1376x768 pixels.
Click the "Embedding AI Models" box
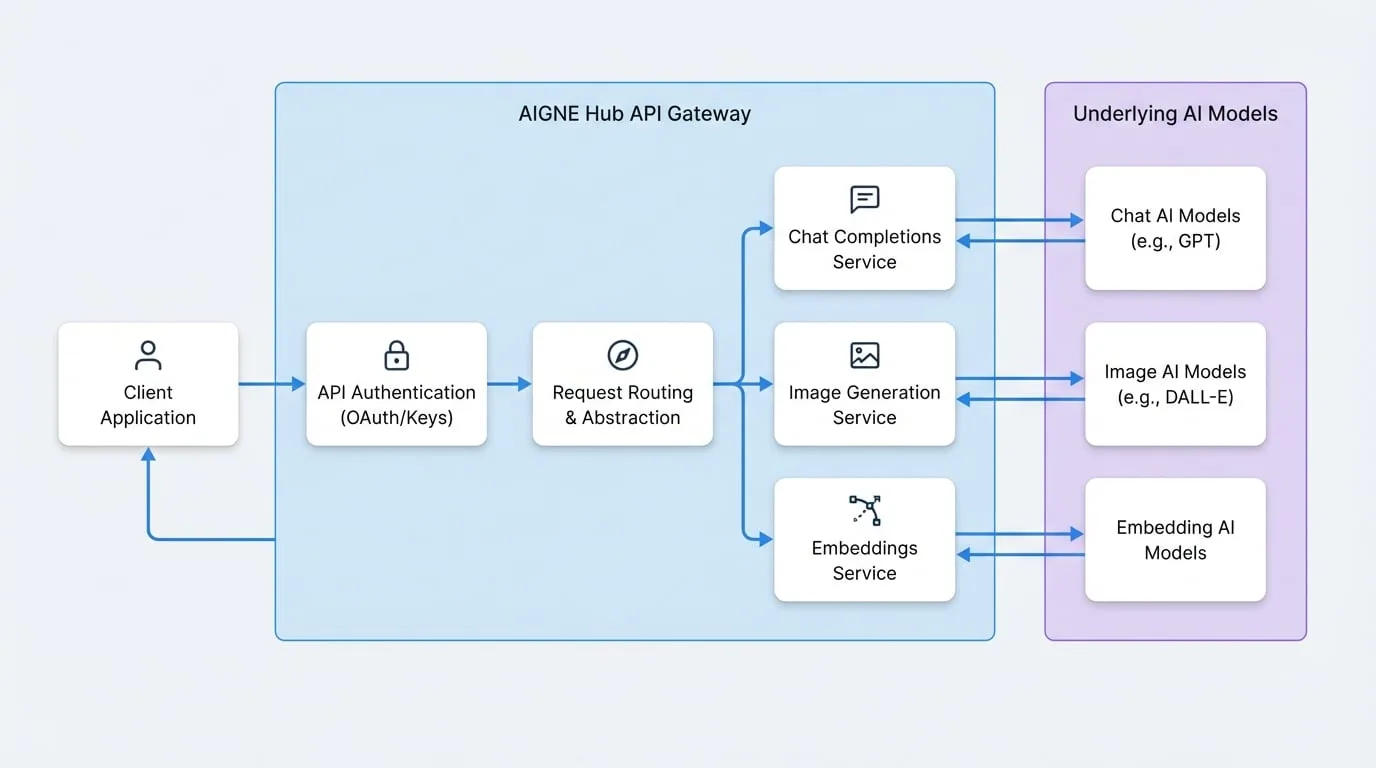coord(1176,540)
